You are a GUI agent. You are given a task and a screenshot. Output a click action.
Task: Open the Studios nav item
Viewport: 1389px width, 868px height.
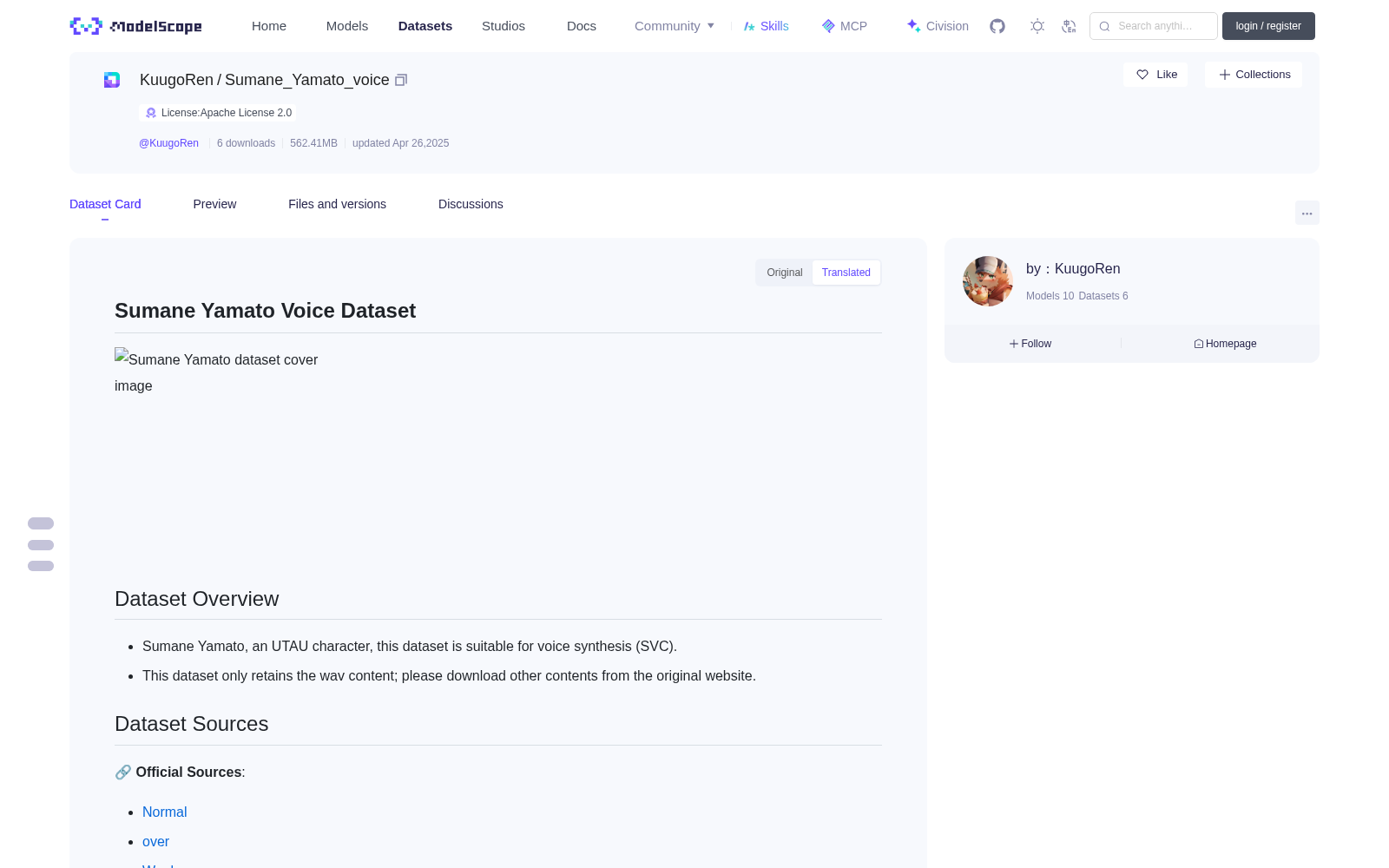(x=504, y=26)
